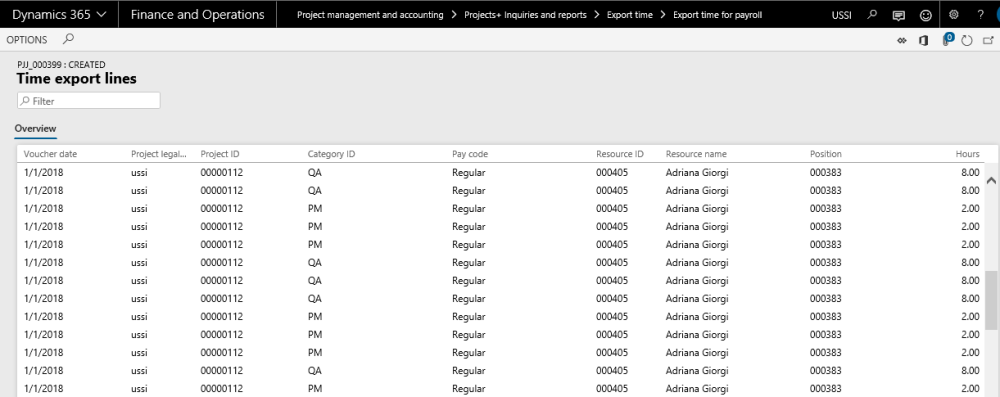Click the Hours column header

(967, 154)
